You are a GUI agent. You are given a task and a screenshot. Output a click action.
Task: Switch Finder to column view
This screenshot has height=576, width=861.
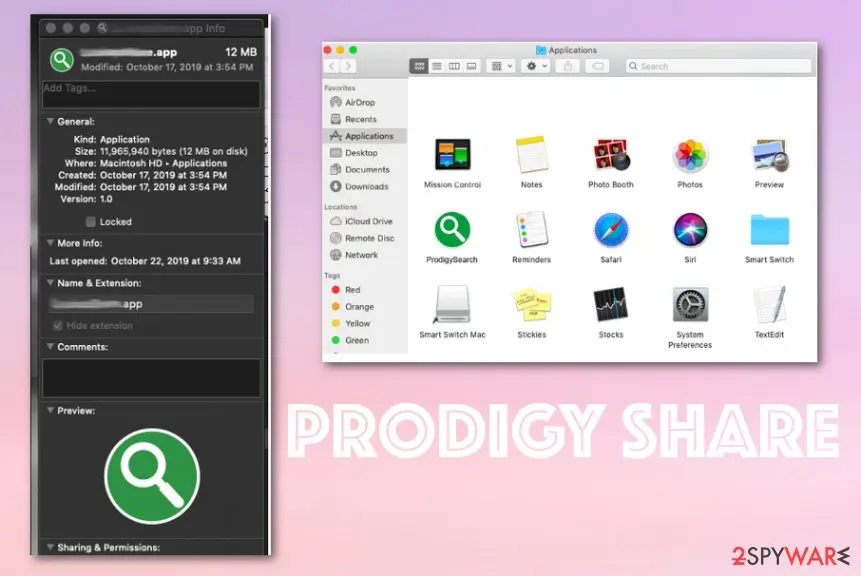(x=454, y=66)
